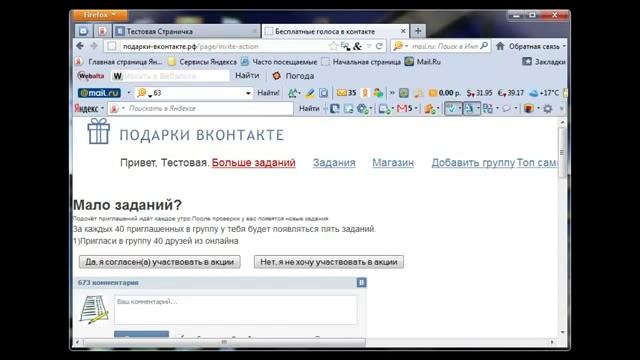Click the Webalta logo in the toolbar
The width and height of the screenshot is (640, 360).
(x=91, y=76)
